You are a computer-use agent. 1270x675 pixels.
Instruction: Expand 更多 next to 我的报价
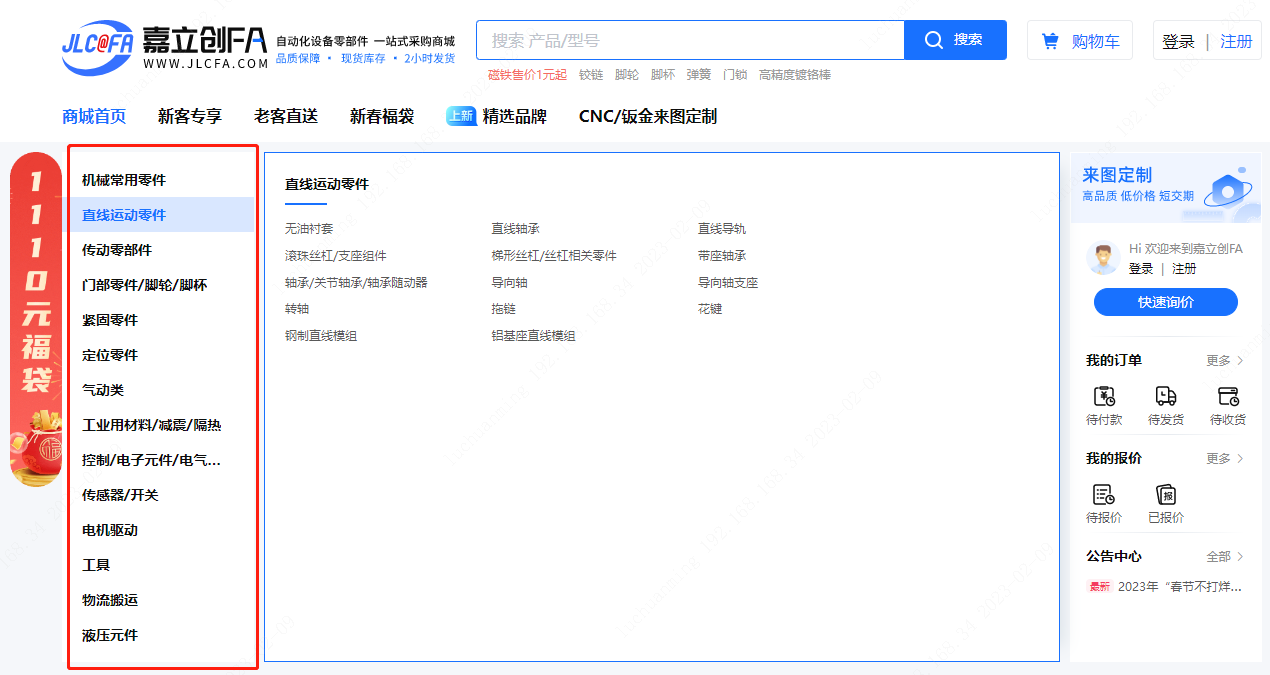(1225, 458)
